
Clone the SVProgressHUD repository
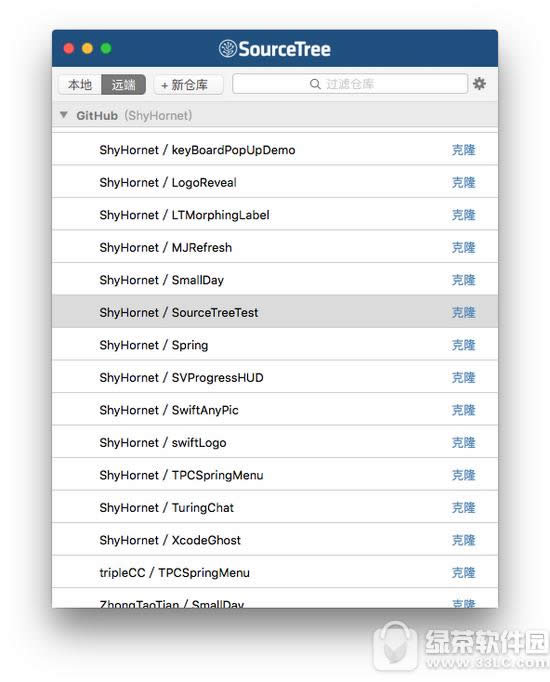click(463, 378)
